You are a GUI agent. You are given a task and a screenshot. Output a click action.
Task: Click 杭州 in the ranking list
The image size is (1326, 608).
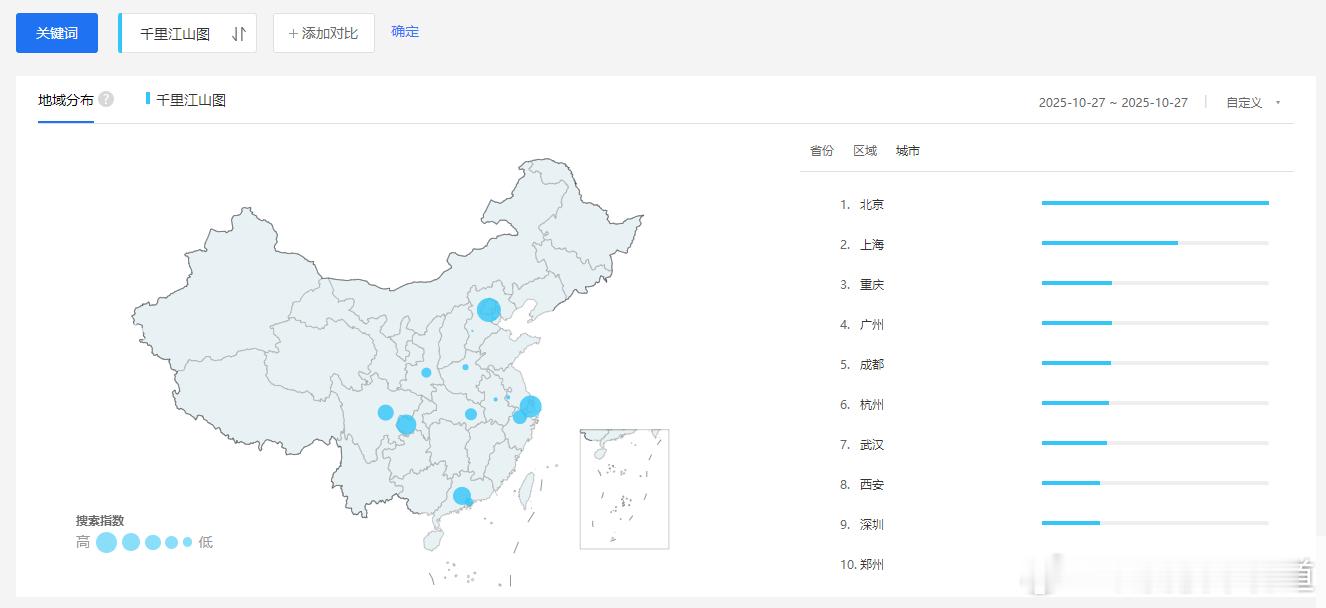pos(872,405)
